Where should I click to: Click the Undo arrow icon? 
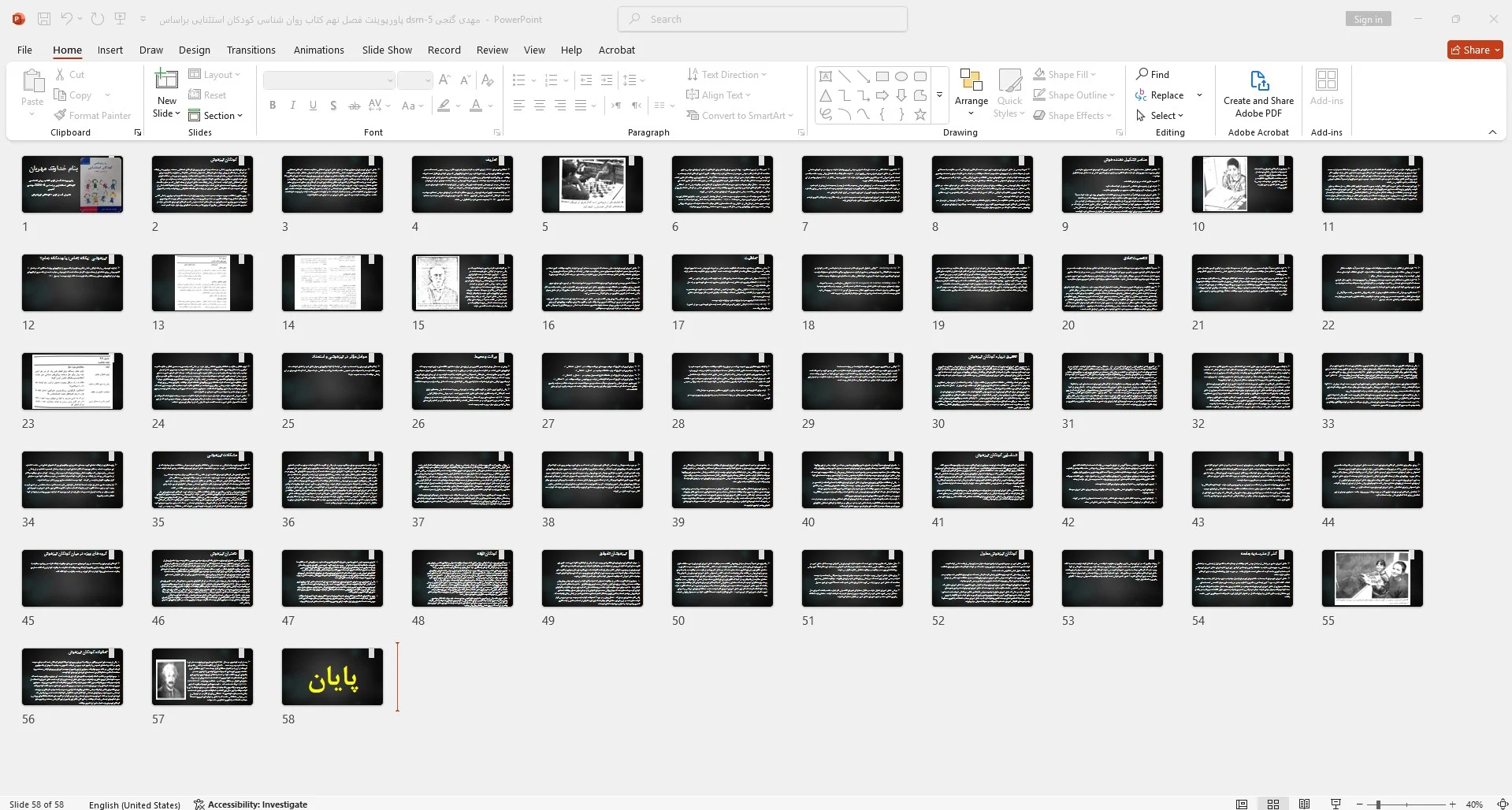66,19
